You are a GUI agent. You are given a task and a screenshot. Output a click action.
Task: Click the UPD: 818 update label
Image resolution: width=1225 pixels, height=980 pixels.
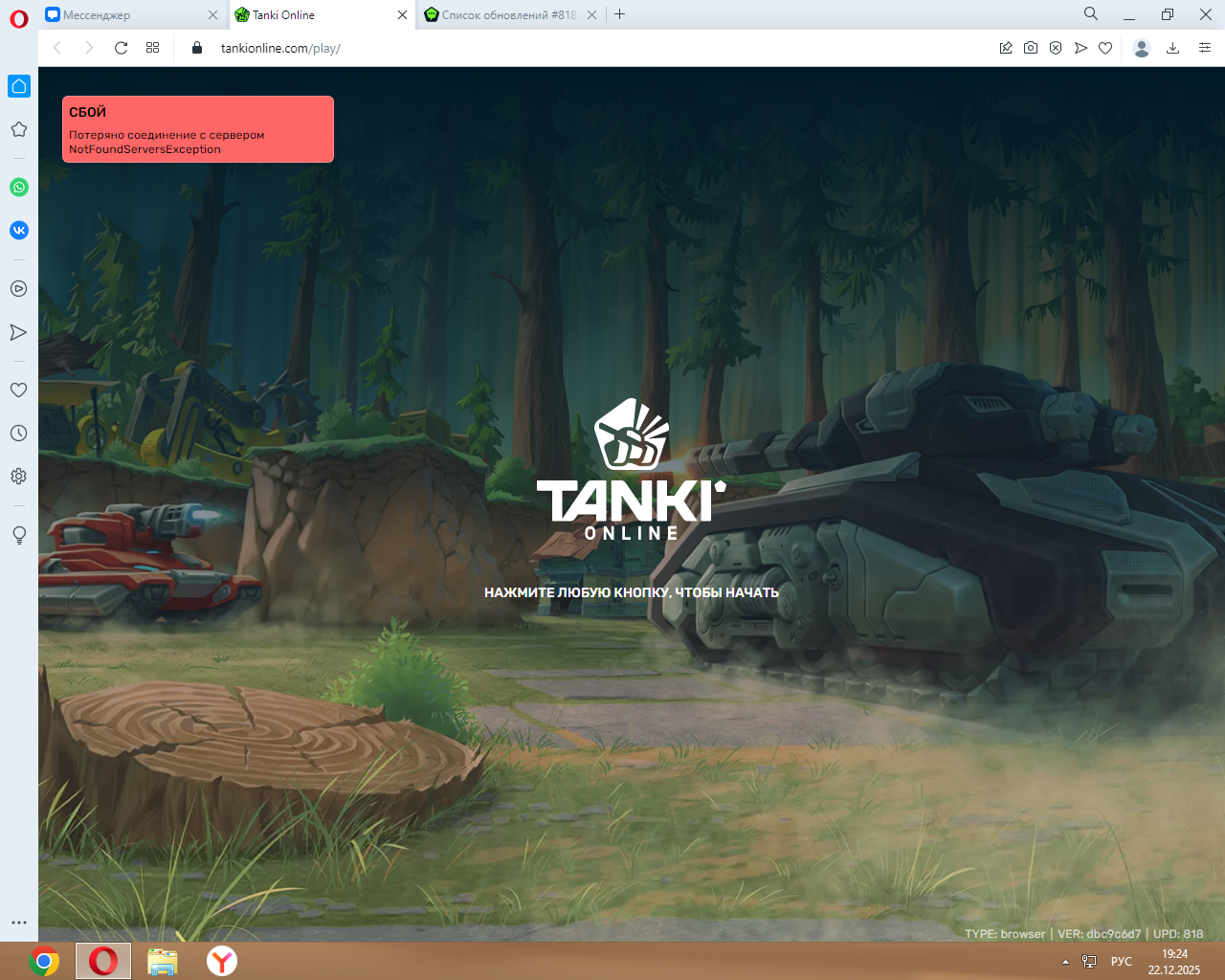[1178, 934]
